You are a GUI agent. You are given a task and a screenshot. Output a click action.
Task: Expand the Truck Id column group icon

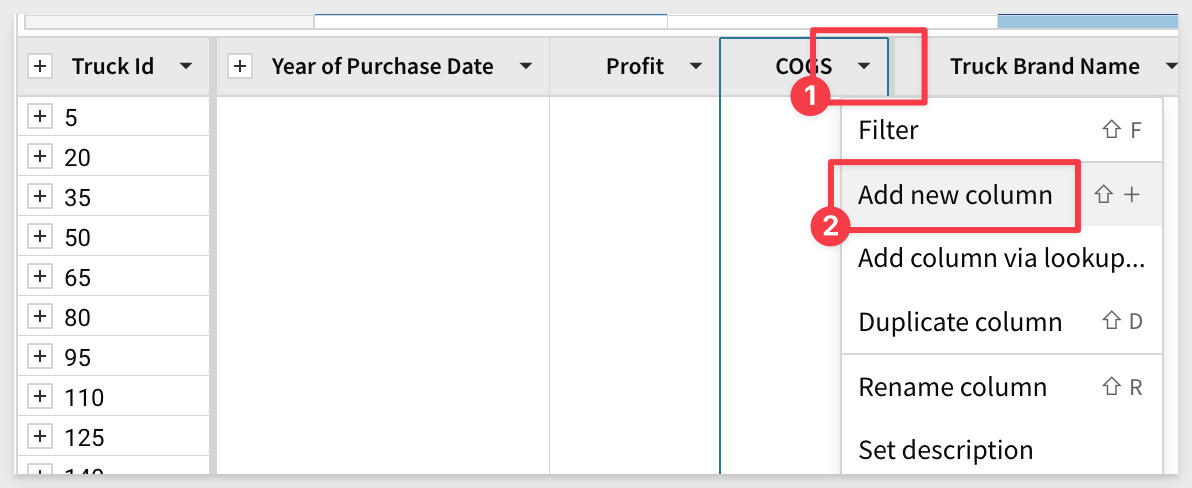40,67
